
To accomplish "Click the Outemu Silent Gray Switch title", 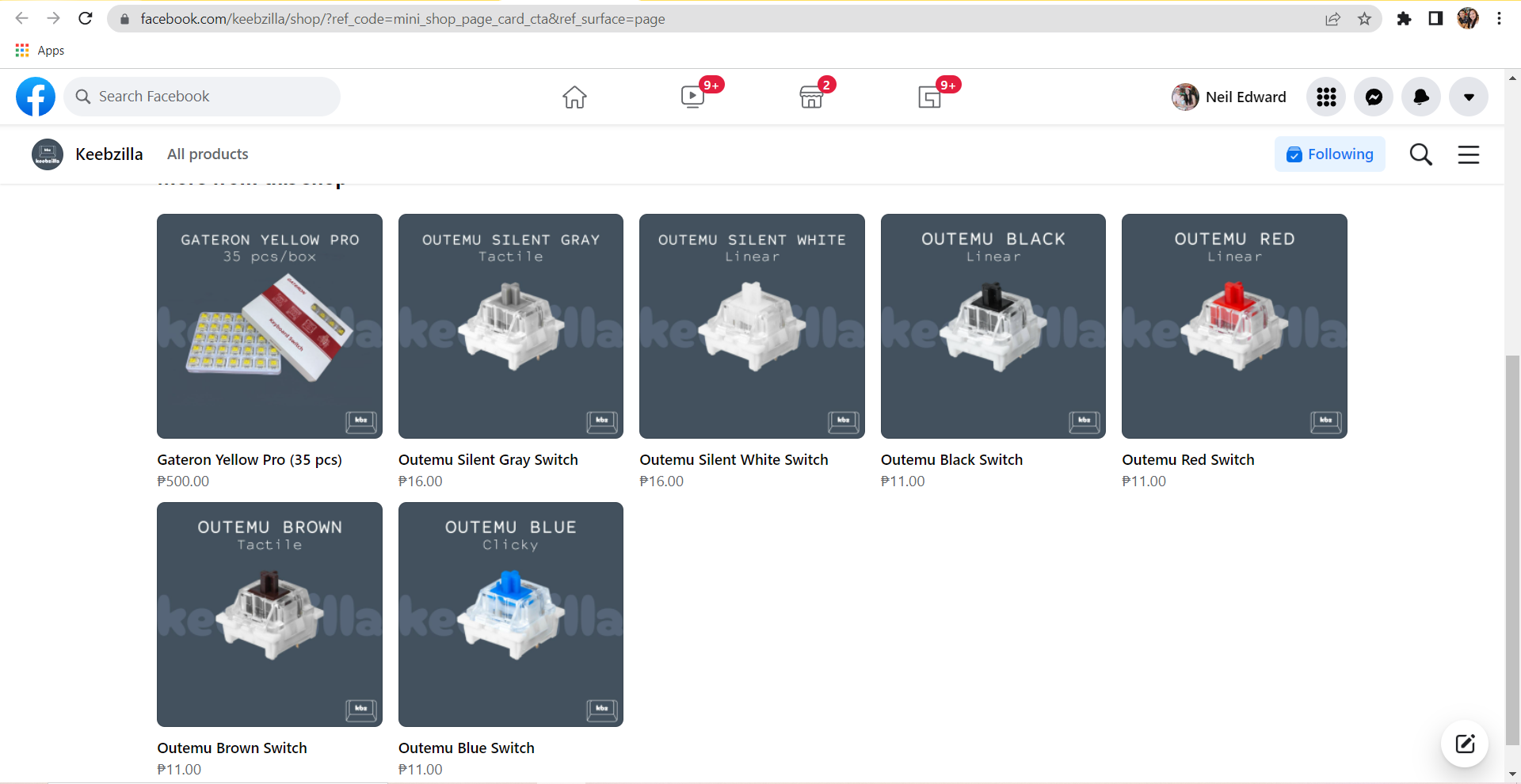I will coord(488,460).
